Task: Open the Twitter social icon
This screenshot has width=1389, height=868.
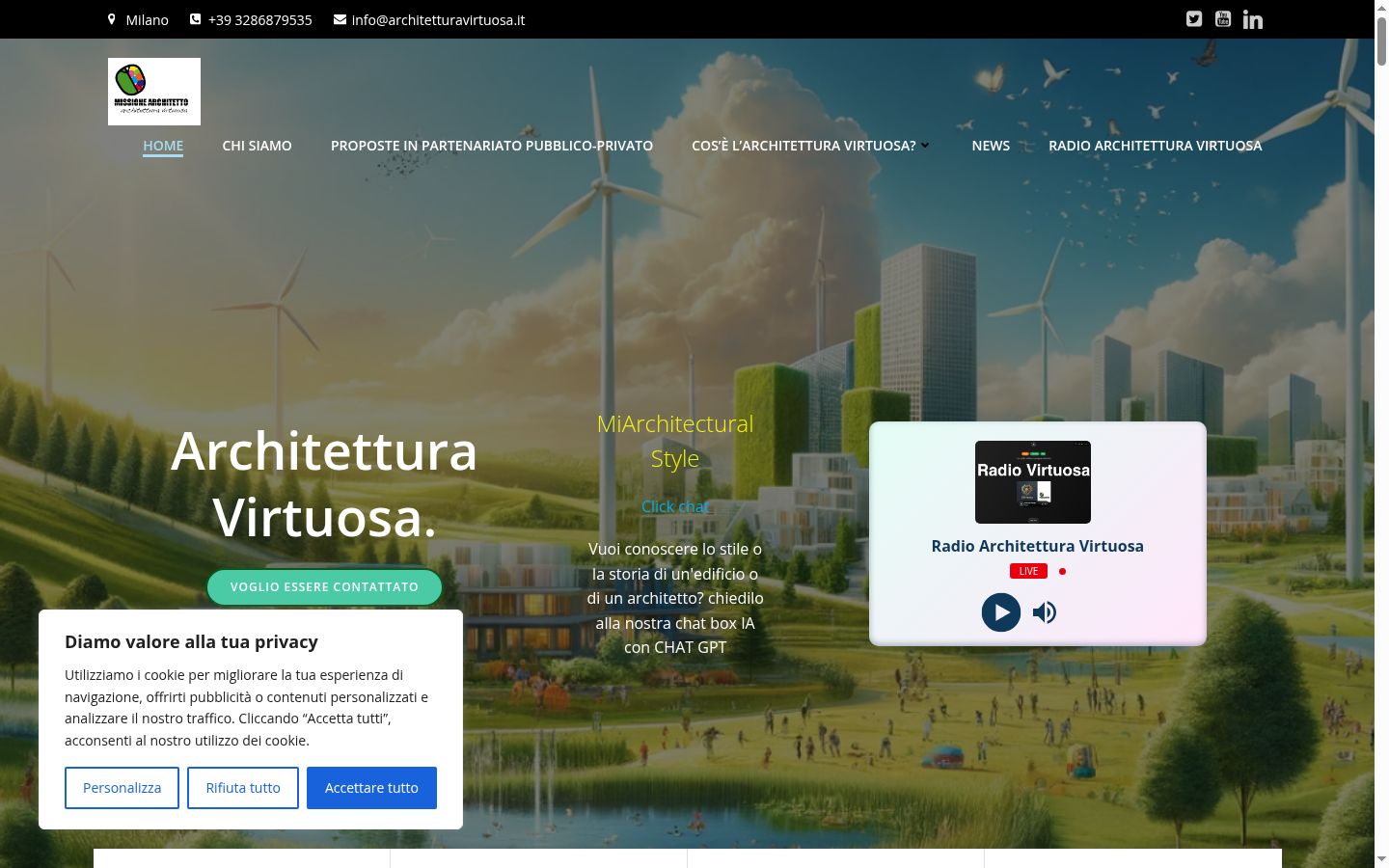Action: point(1194,19)
